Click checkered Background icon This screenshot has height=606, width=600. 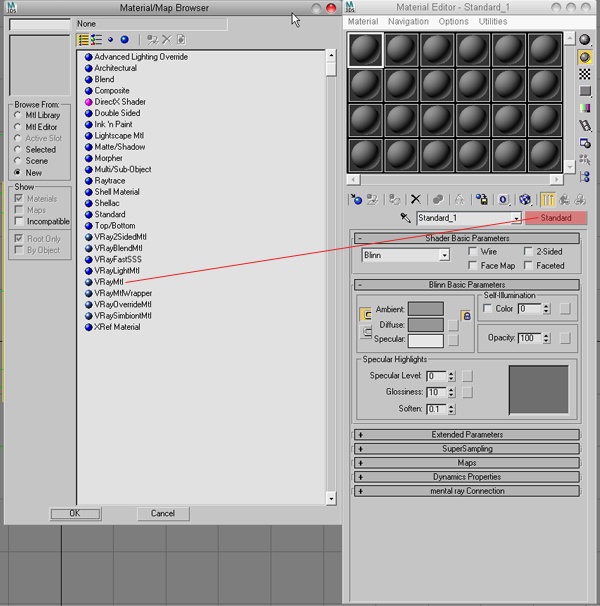coord(585,75)
